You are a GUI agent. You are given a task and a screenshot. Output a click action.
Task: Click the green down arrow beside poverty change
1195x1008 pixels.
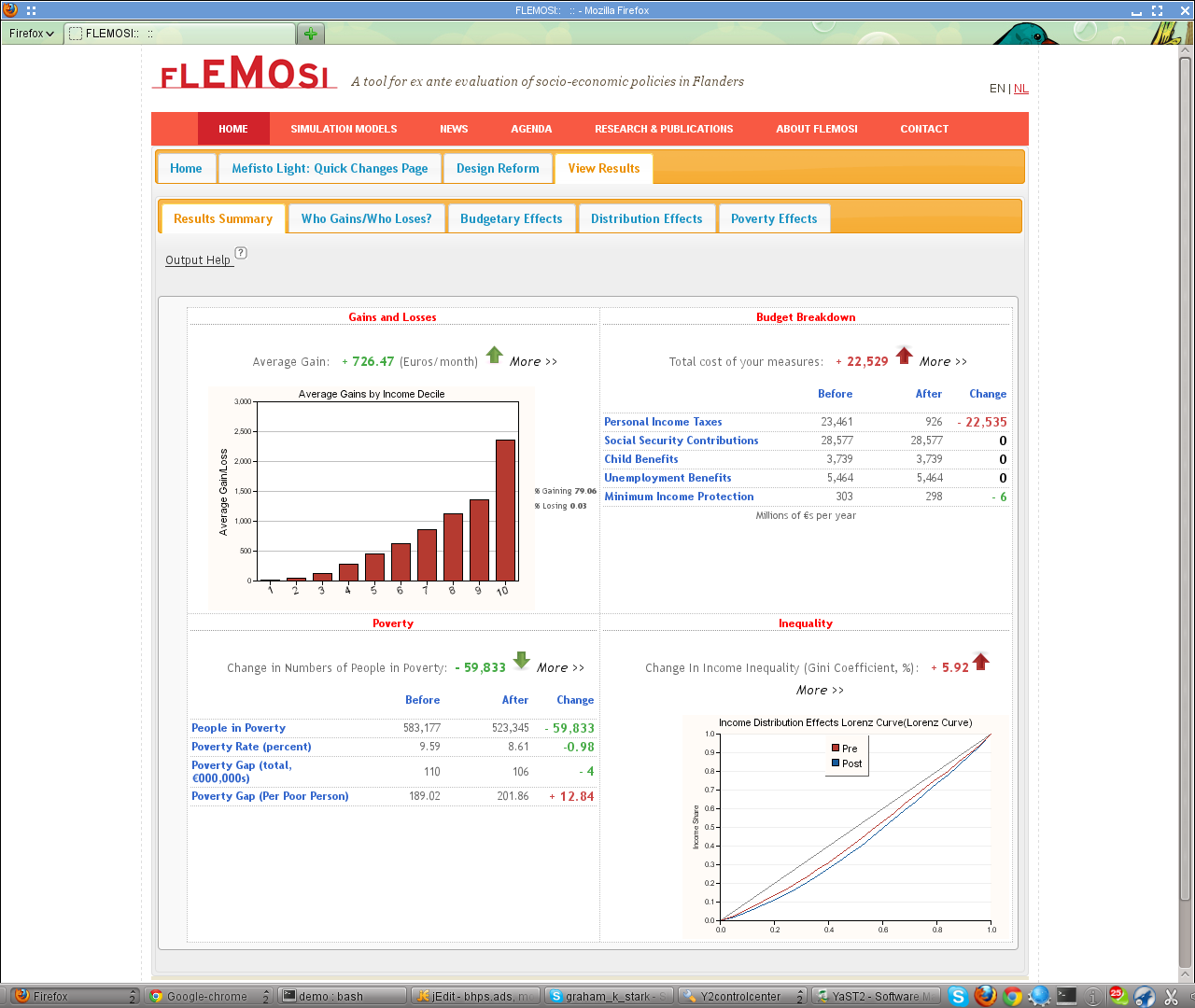pos(521,661)
